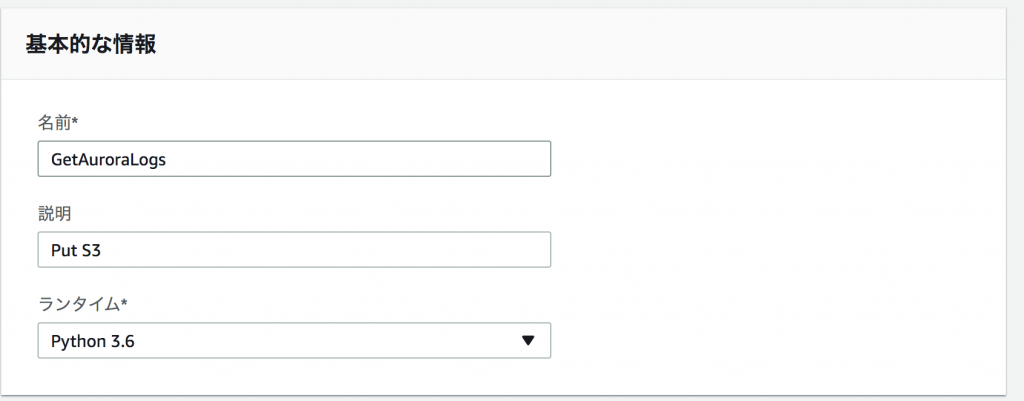Viewport: 1024px width, 401px height.
Task: Focus the 説明 description input field
Action: pos(294,249)
